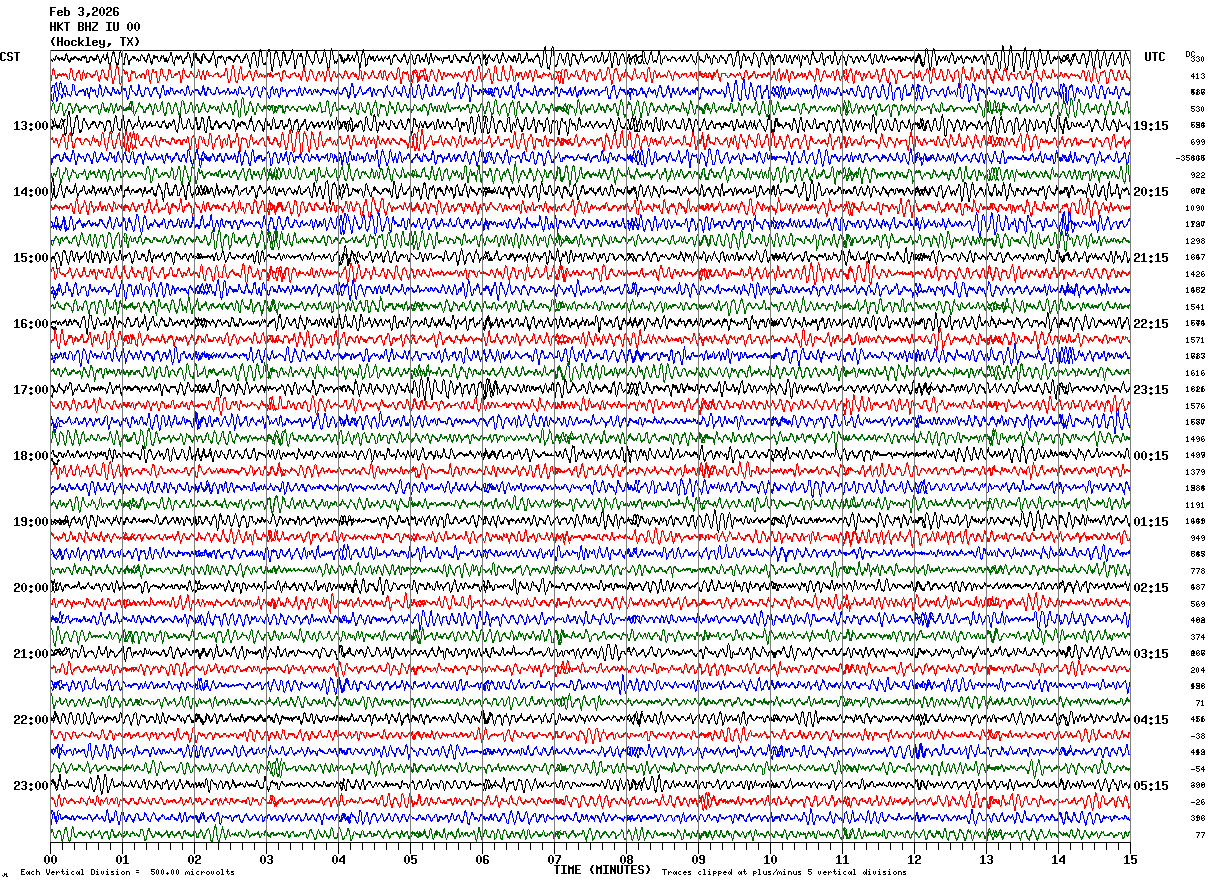Click the 22:00 CST row label

31,720
